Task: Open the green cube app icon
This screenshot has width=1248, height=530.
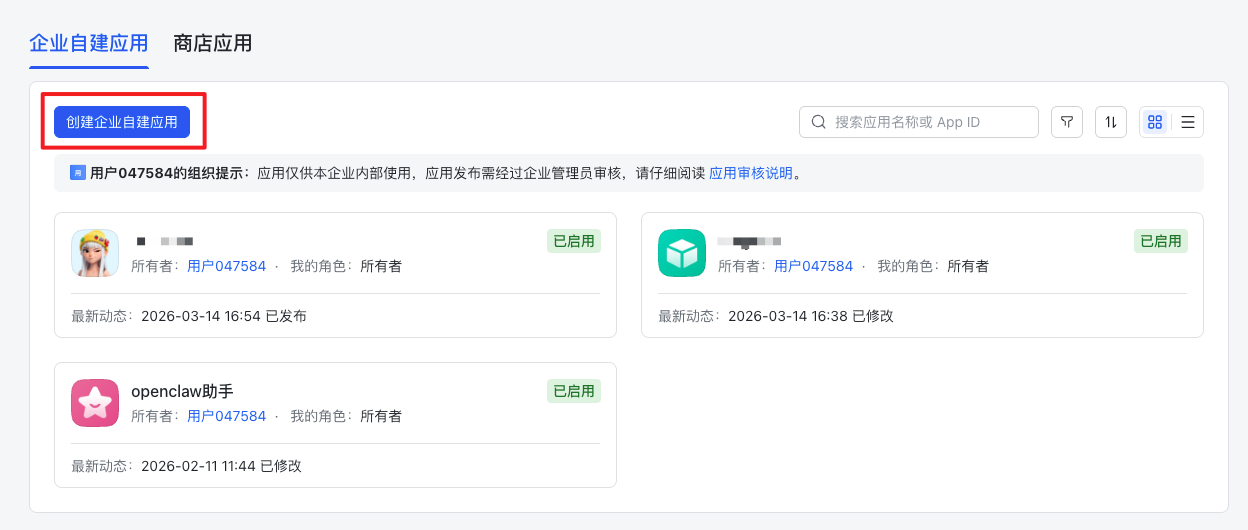Action: (682, 253)
